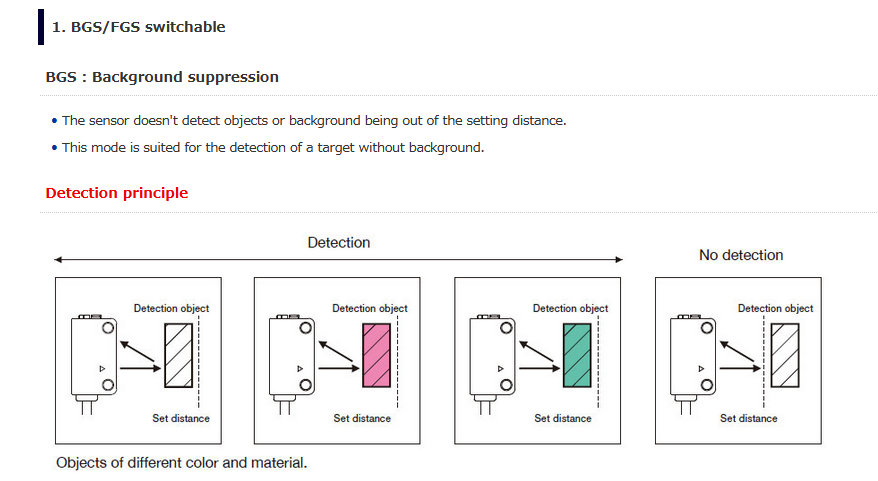The width and height of the screenshot is (878, 481).
Task: Select the white hatched object in first diagram
Action: [x=179, y=356]
